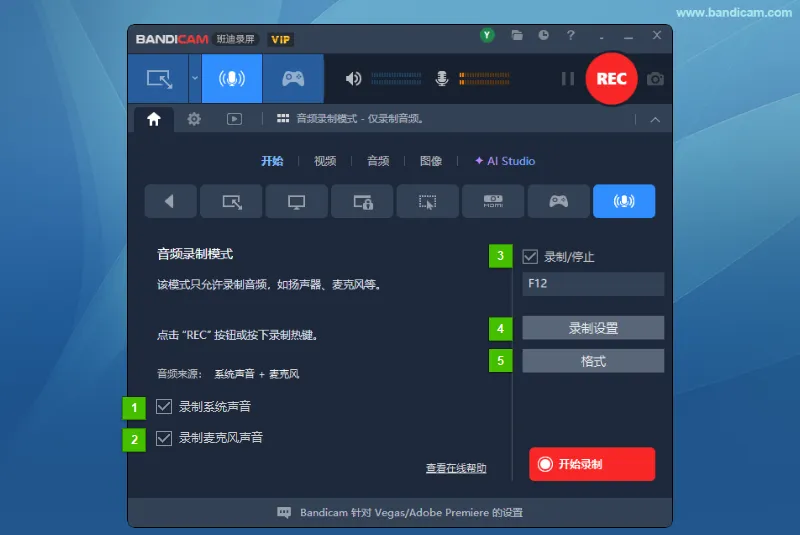Open the video playback tab
800x535 pixels.
(x=234, y=119)
